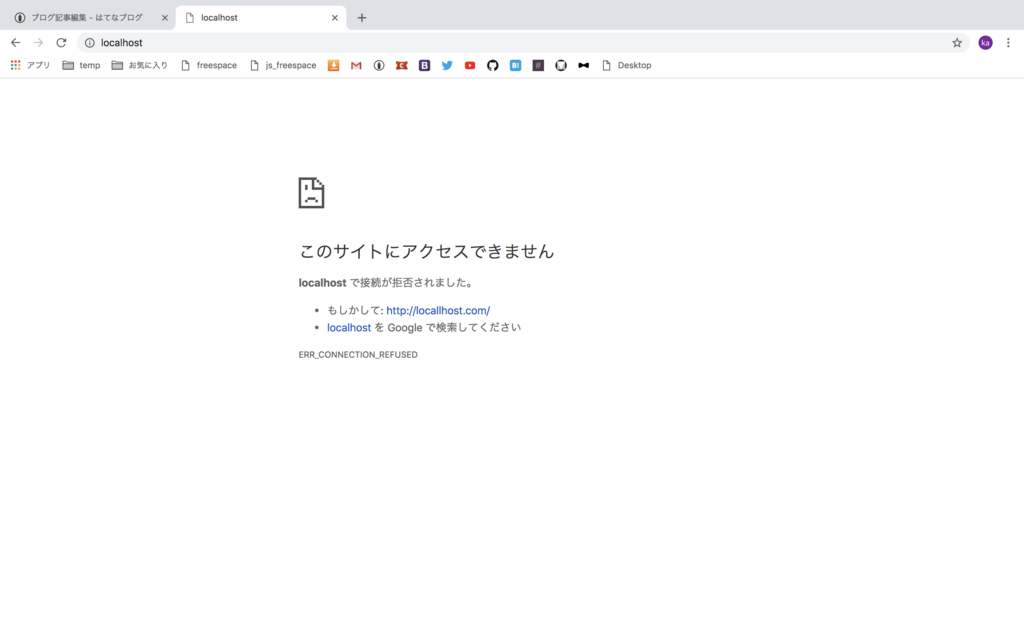This screenshot has width=1024, height=640.
Task: Search Google via the blue localhost link
Action: (x=349, y=327)
